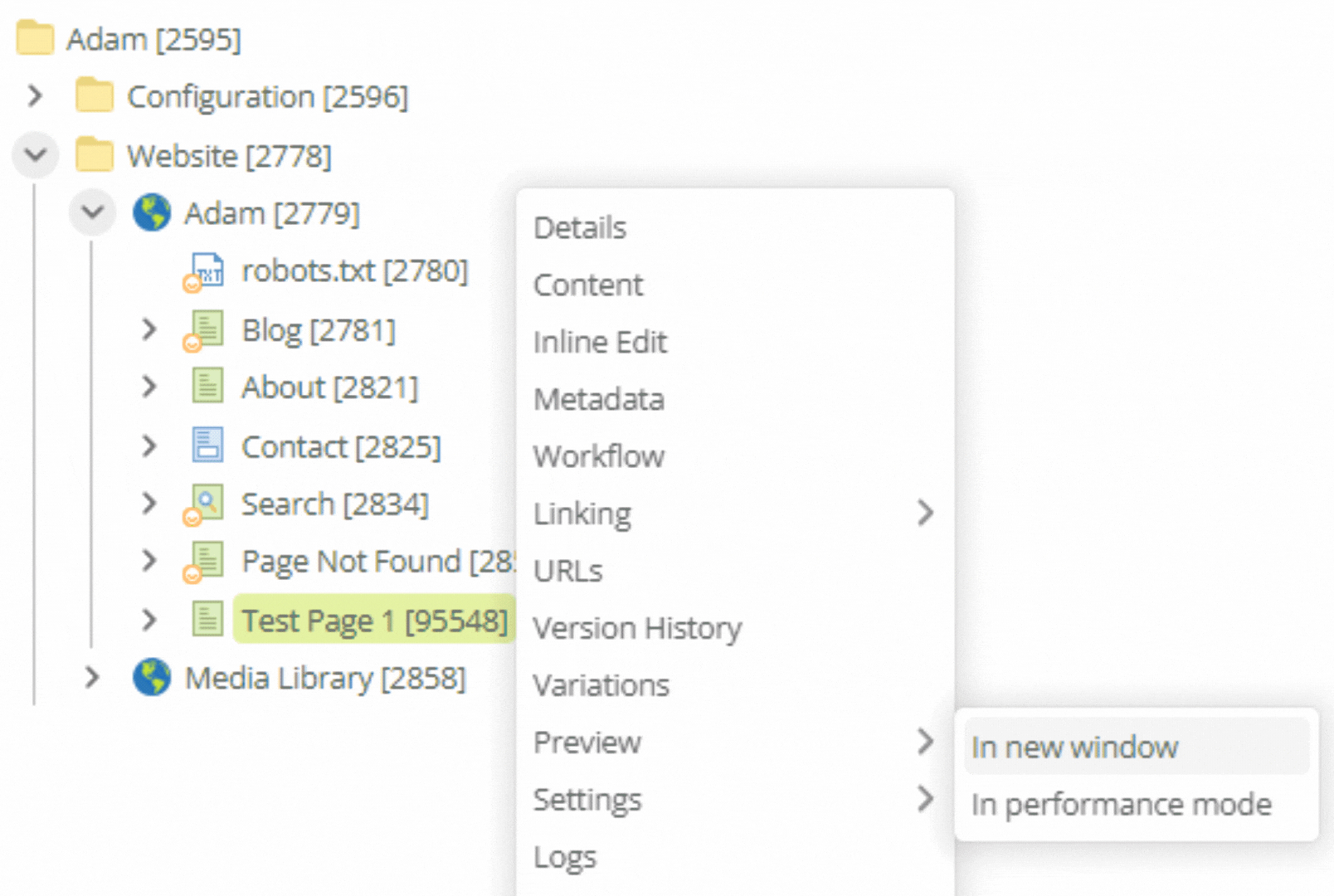This screenshot has height=896, width=1334.
Task: Expand the Configuration [2596] node
Action: (x=35, y=95)
